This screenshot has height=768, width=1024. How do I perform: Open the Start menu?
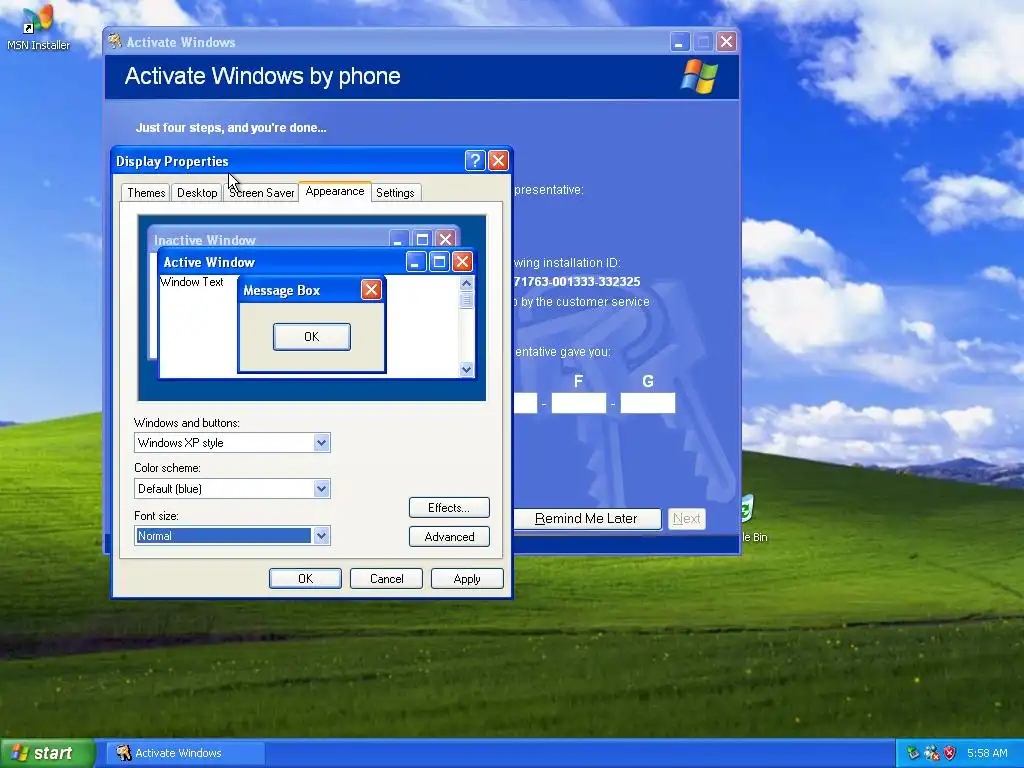[x=48, y=753]
